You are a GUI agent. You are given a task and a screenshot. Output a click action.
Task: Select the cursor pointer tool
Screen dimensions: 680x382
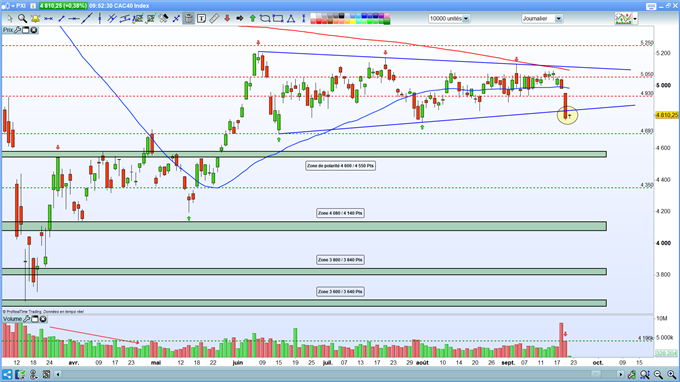coord(10,19)
